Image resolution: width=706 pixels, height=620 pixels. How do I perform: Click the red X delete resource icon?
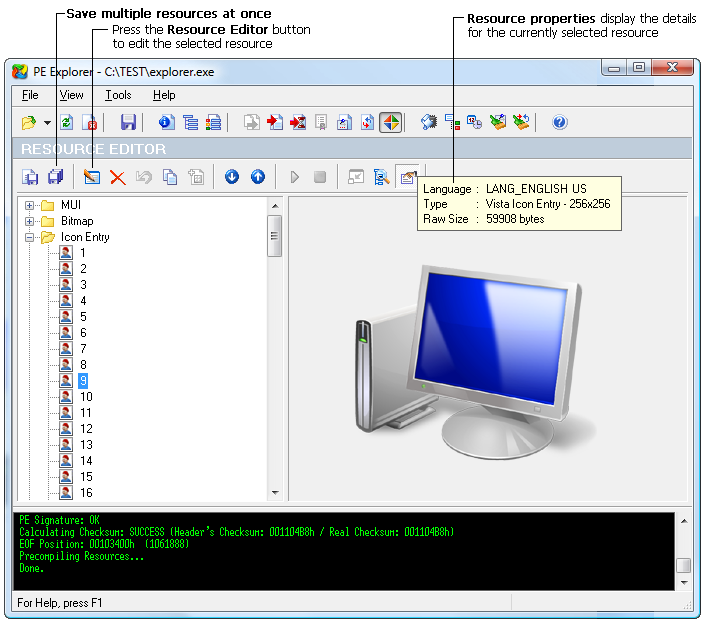[117, 177]
